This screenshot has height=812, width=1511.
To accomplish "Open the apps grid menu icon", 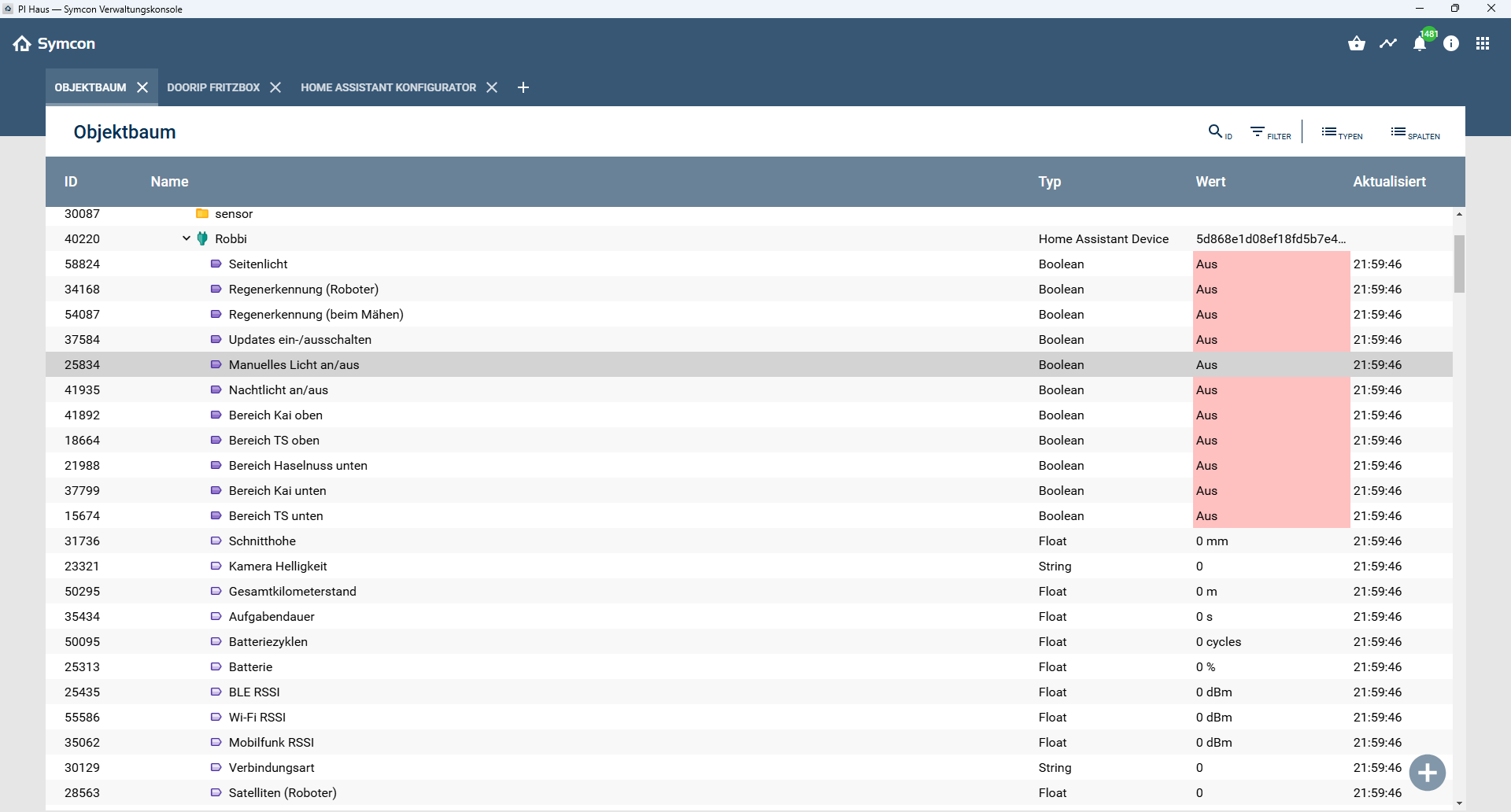I will tap(1483, 44).
